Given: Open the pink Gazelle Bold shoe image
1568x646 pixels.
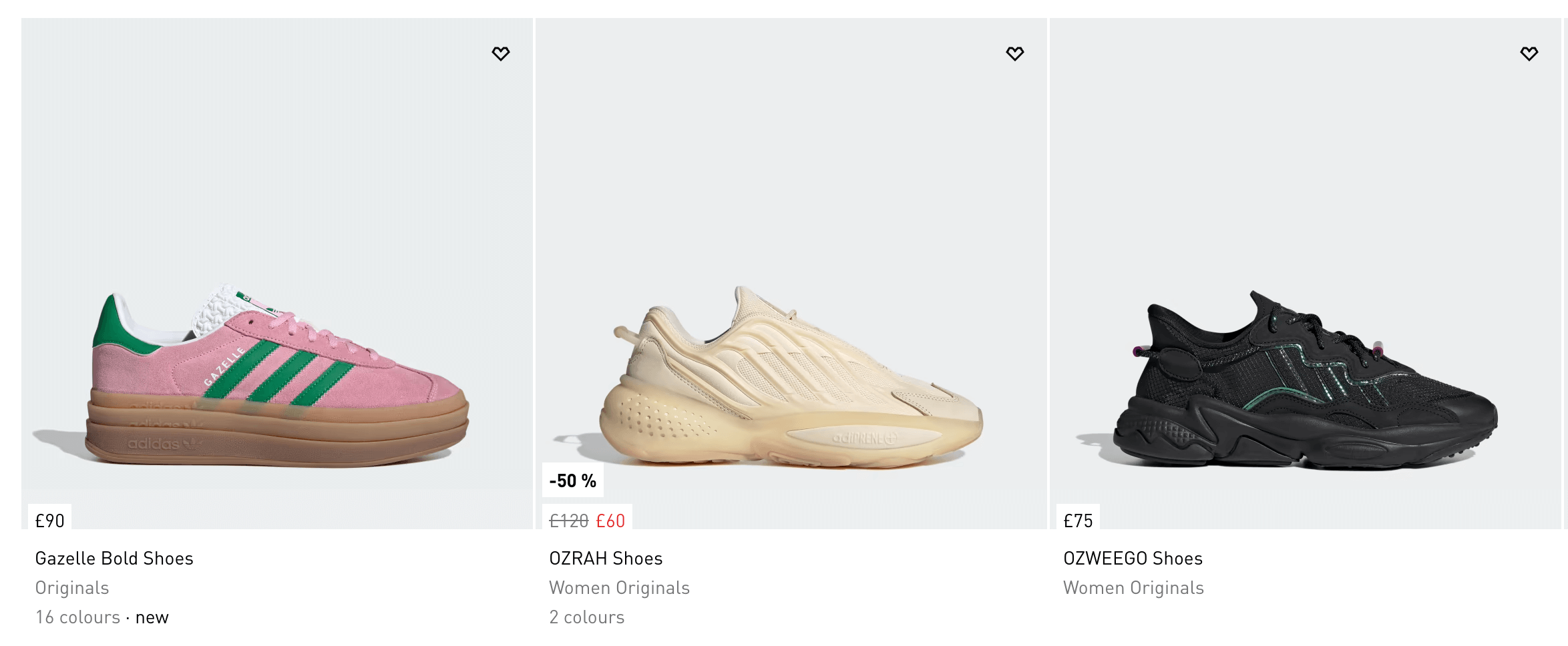Looking at the screenshot, I should coord(277,377).
